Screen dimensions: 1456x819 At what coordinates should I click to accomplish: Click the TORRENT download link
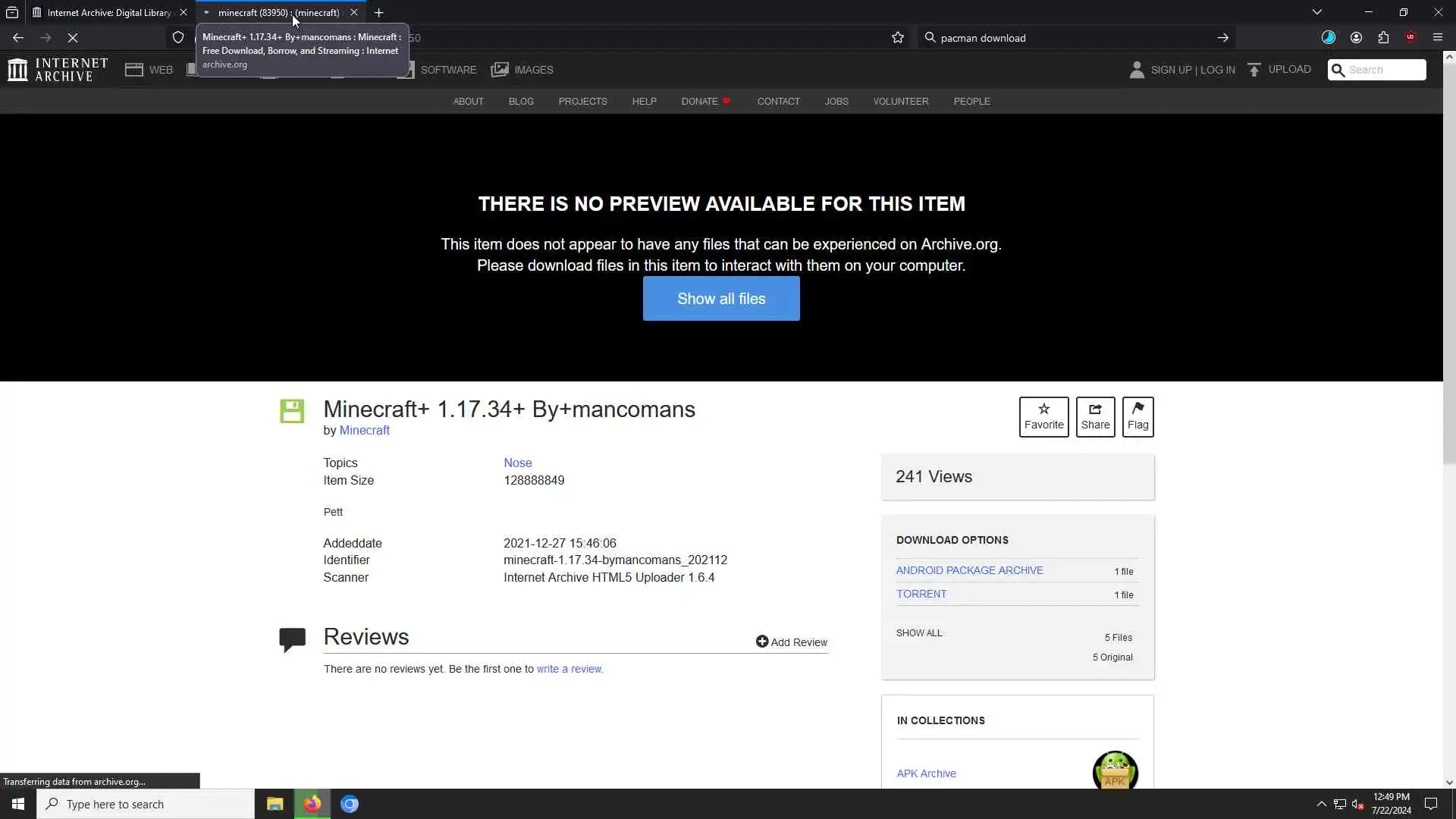click(921, 594)
